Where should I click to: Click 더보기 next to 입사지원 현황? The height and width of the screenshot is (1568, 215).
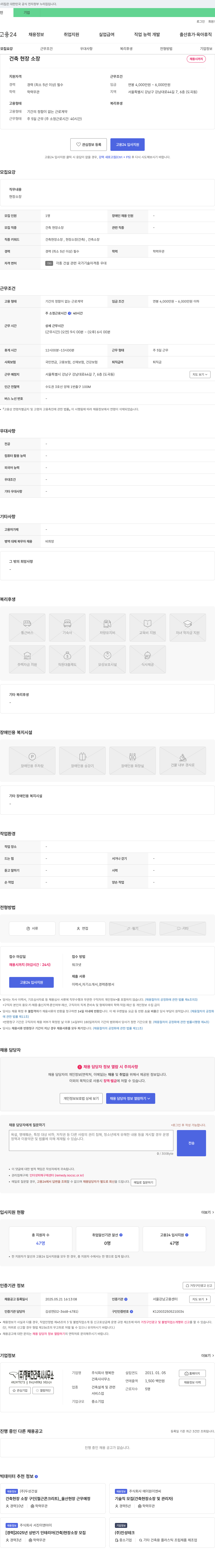coord(208,1213)
